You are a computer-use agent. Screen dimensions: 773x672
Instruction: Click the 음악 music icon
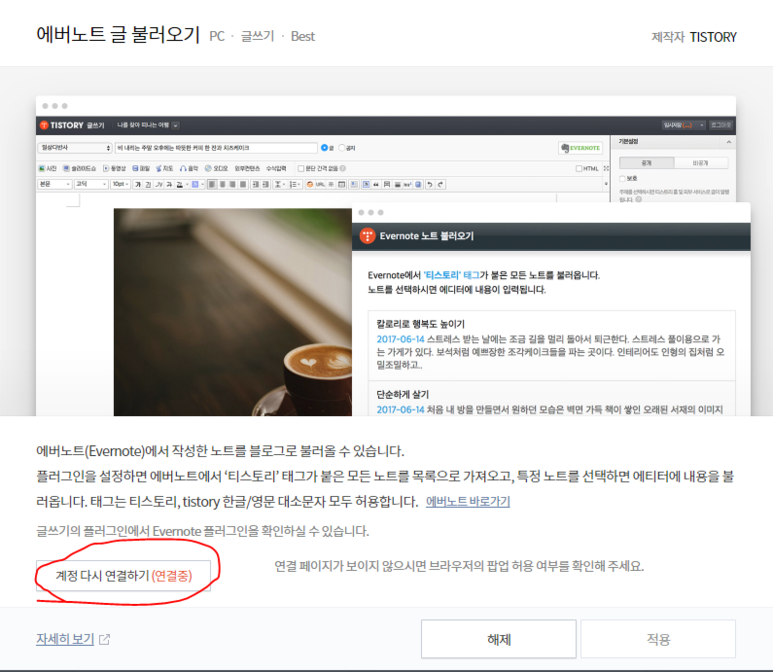189,169
